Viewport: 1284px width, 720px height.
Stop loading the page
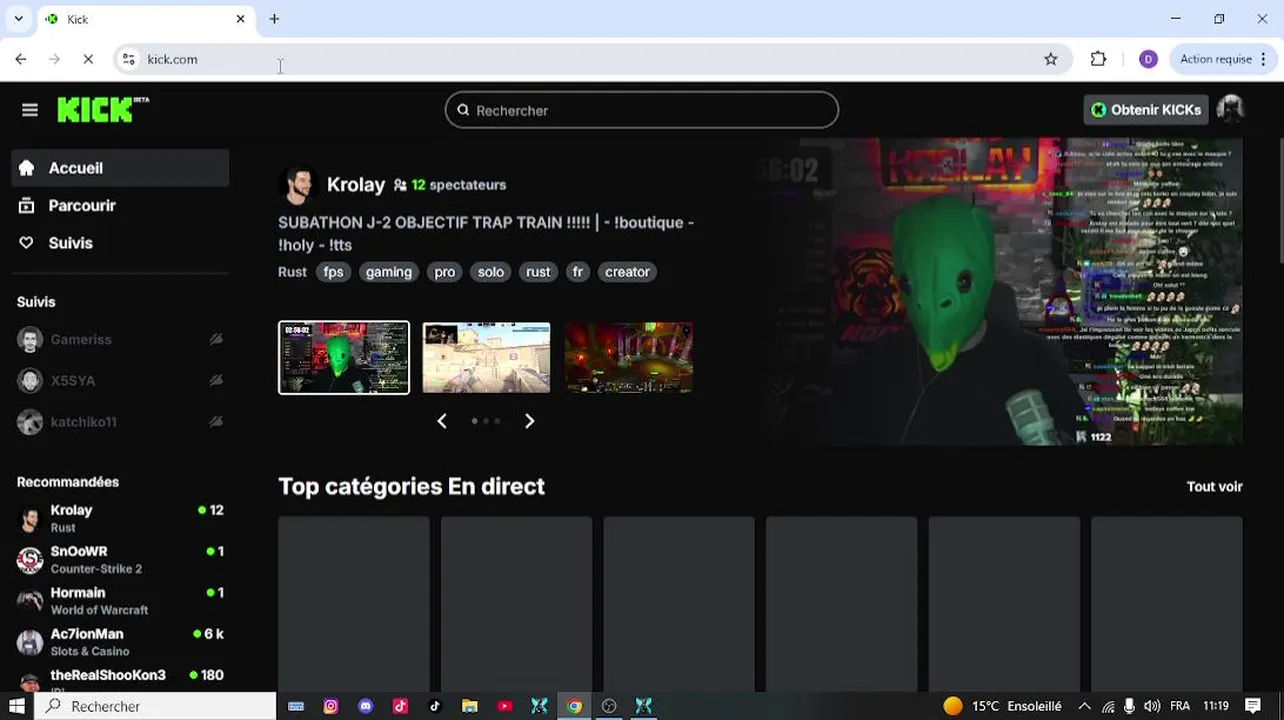(x=88, y=59)
